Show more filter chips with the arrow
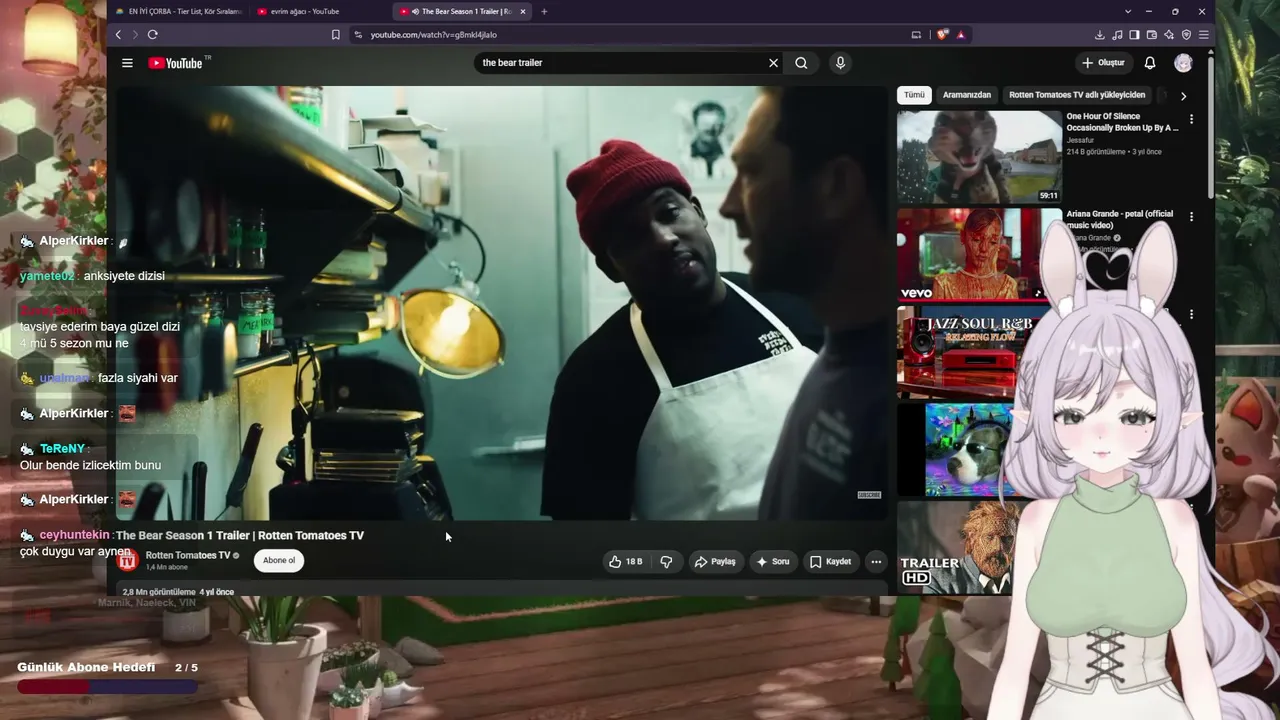The height and width of the screenshot is (720, 1280). click(x=1183, y=96)
